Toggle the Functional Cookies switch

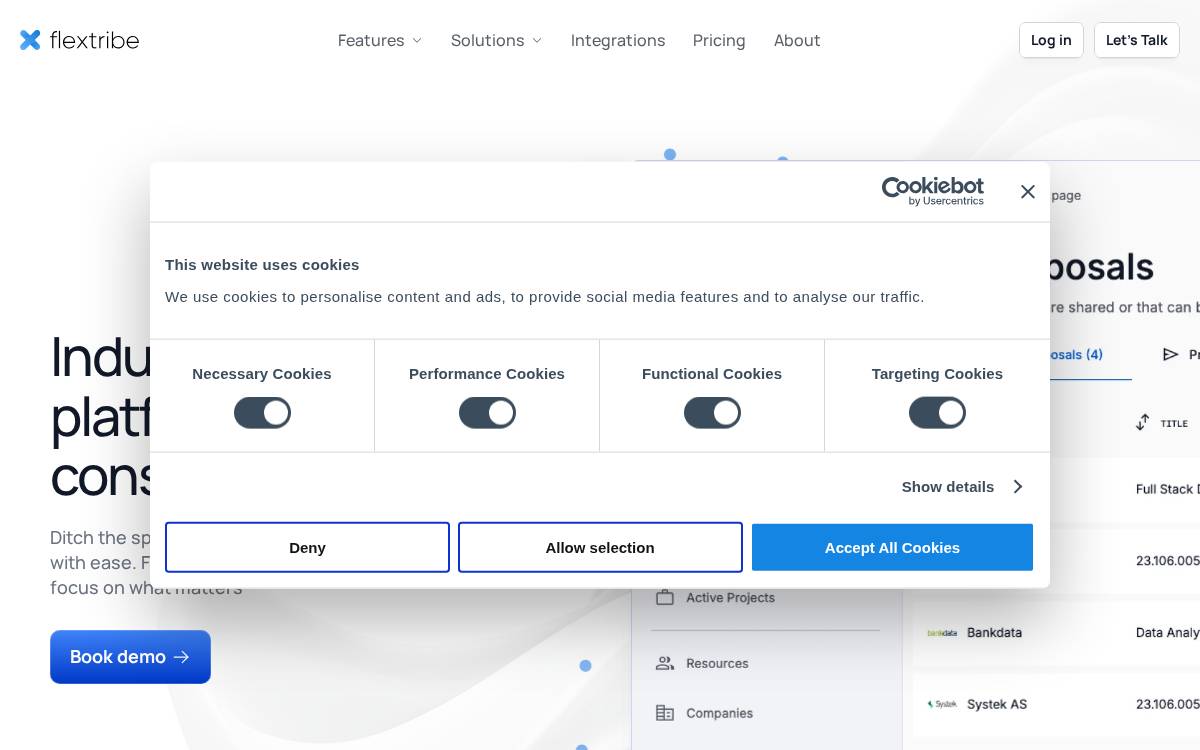(712, 413)
